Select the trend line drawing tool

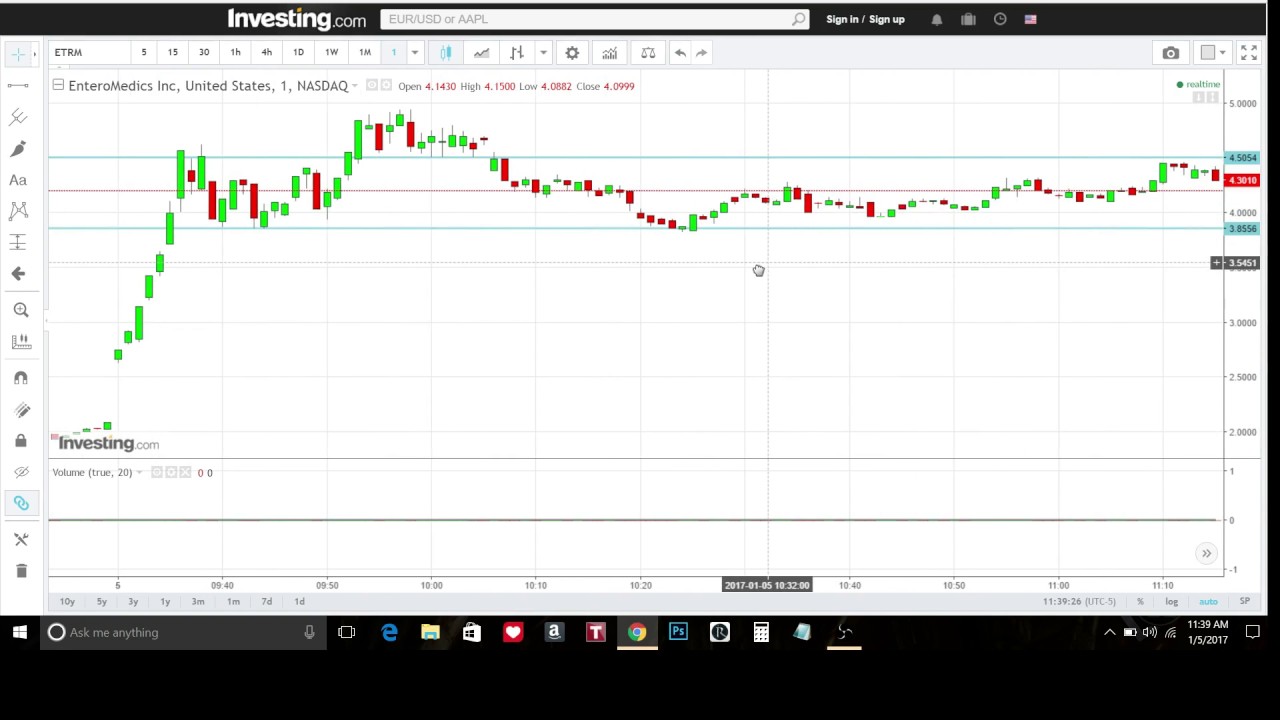(x=18, y=86)
